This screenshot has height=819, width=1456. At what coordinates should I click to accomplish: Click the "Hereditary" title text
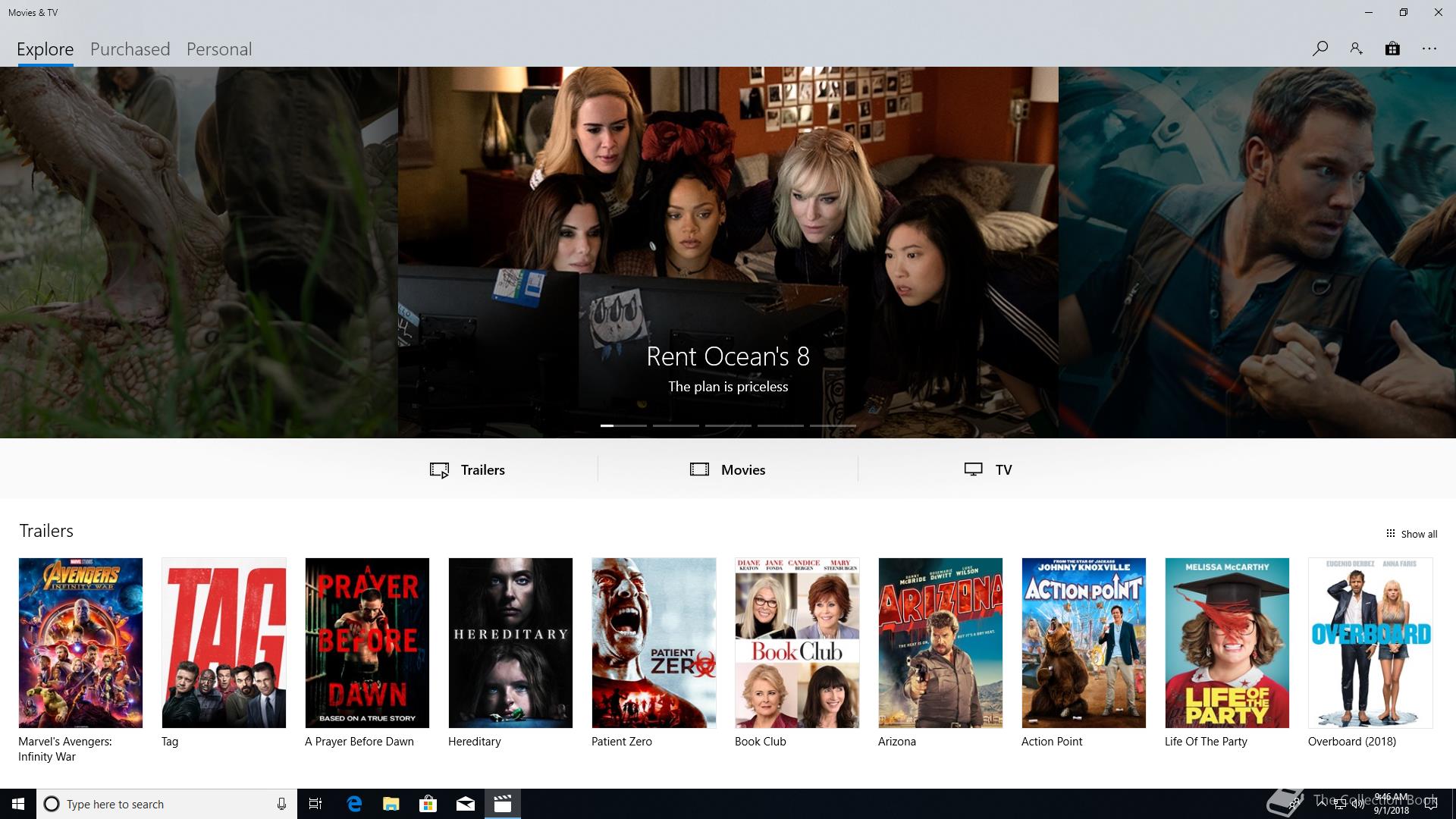(x=475, y=742)
